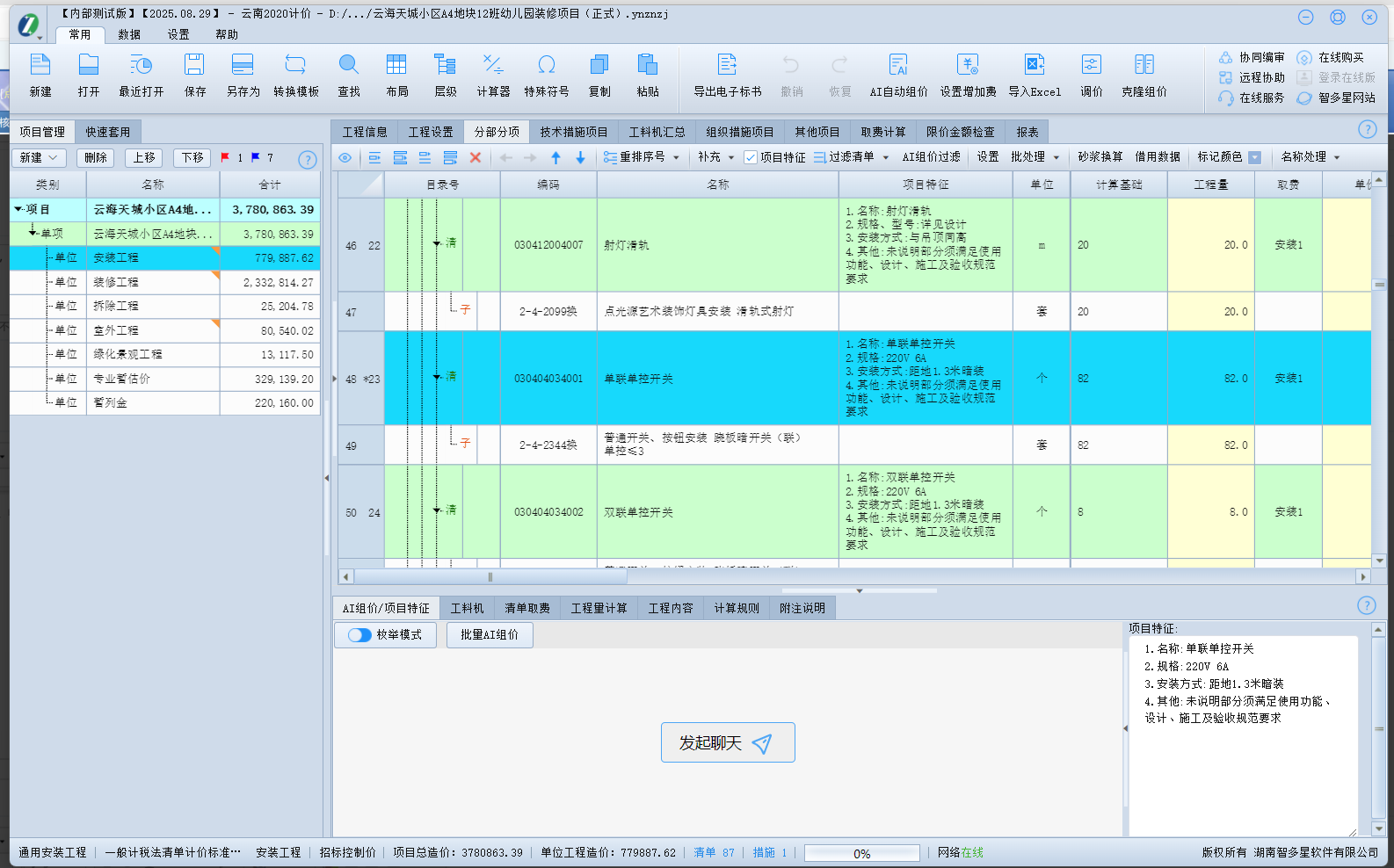The width and height of the screenshot is (1394, 868).
Task: Click the 批量AI组价 button
Action: click(x=490, y=634)
